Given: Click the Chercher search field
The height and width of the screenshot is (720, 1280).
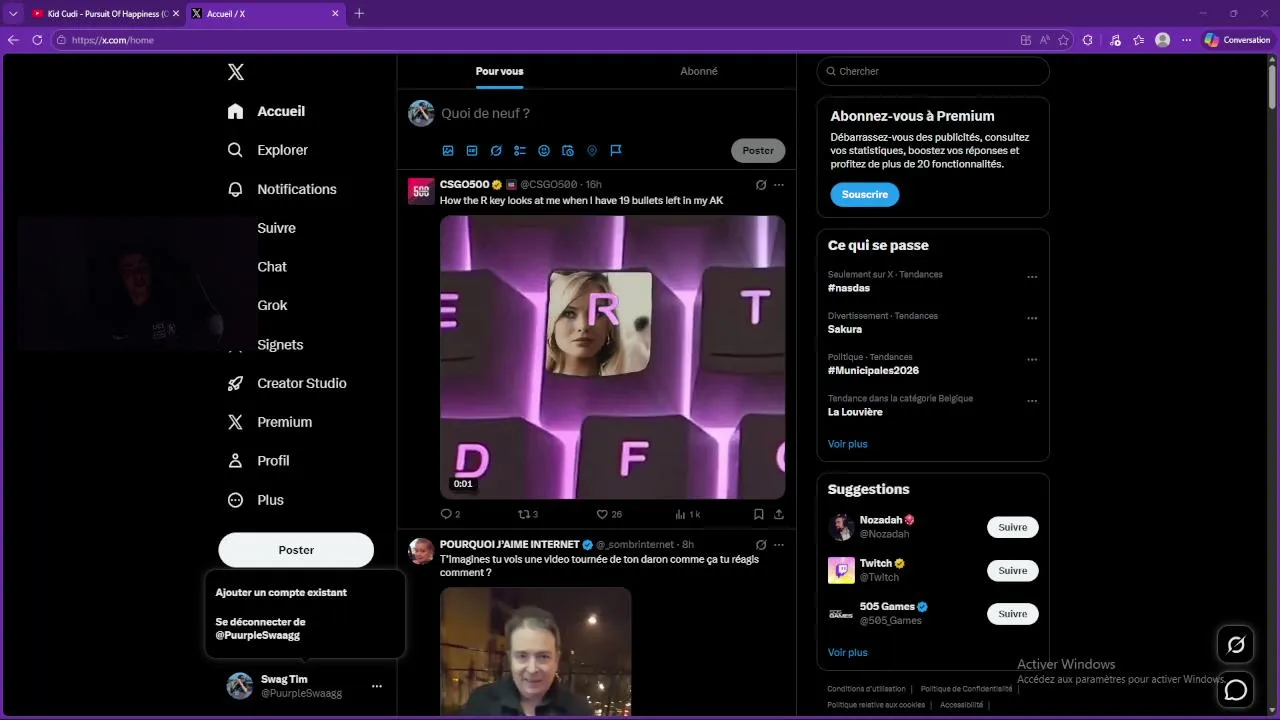Looking at the screenshot, I should (x=933, y=71).
